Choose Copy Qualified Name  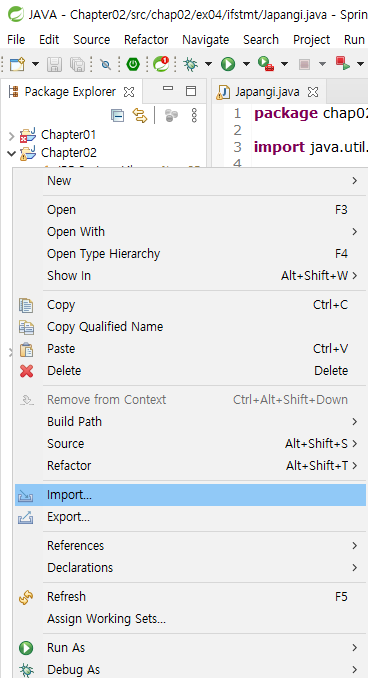pos(190,327)
